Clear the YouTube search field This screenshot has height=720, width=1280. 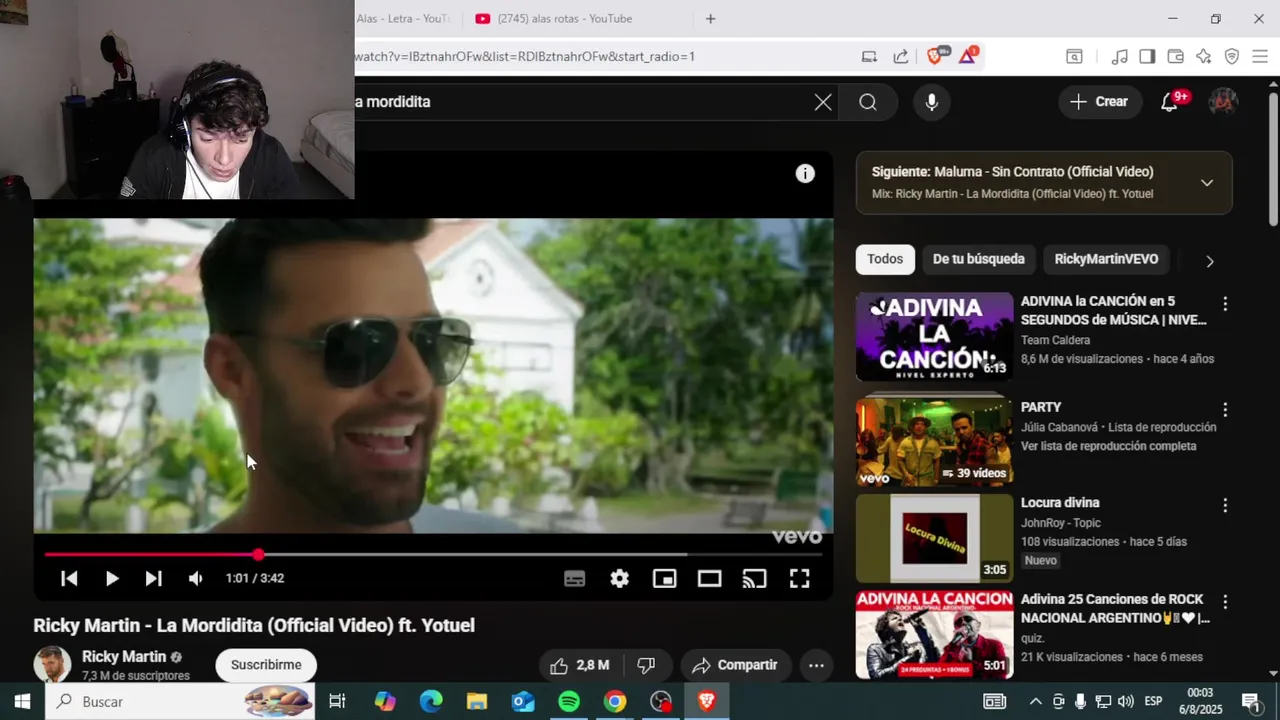tap(823, 102)
